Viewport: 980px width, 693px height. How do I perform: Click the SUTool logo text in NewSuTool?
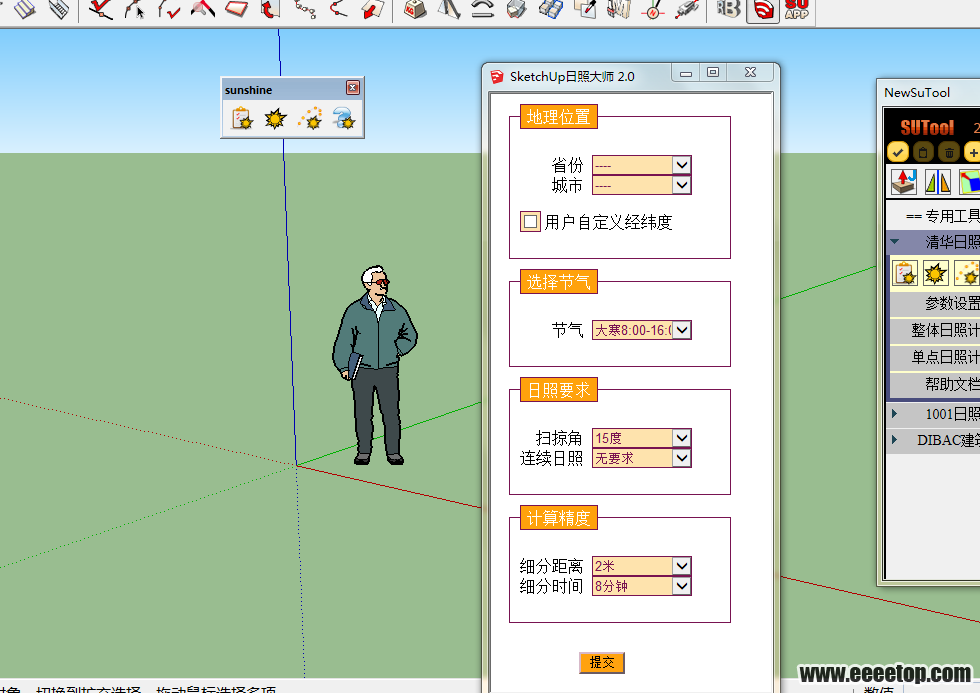(x=928, y=128)
